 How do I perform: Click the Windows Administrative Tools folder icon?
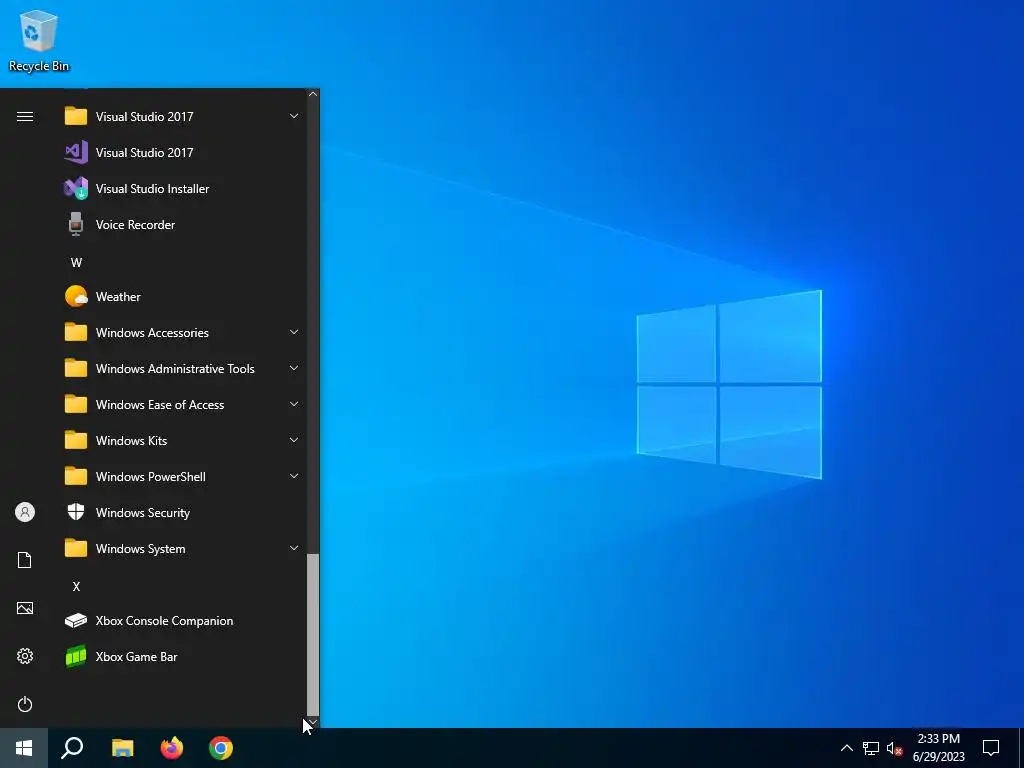pos(76,368)
